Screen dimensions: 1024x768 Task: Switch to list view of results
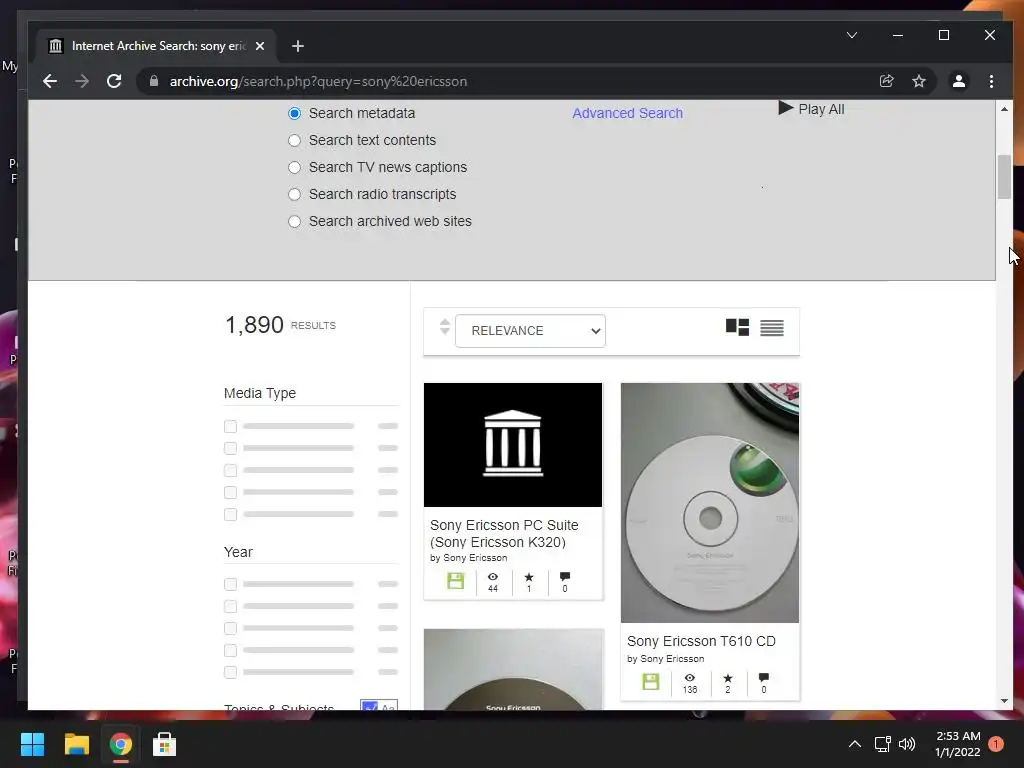click(x=772, y=327)
